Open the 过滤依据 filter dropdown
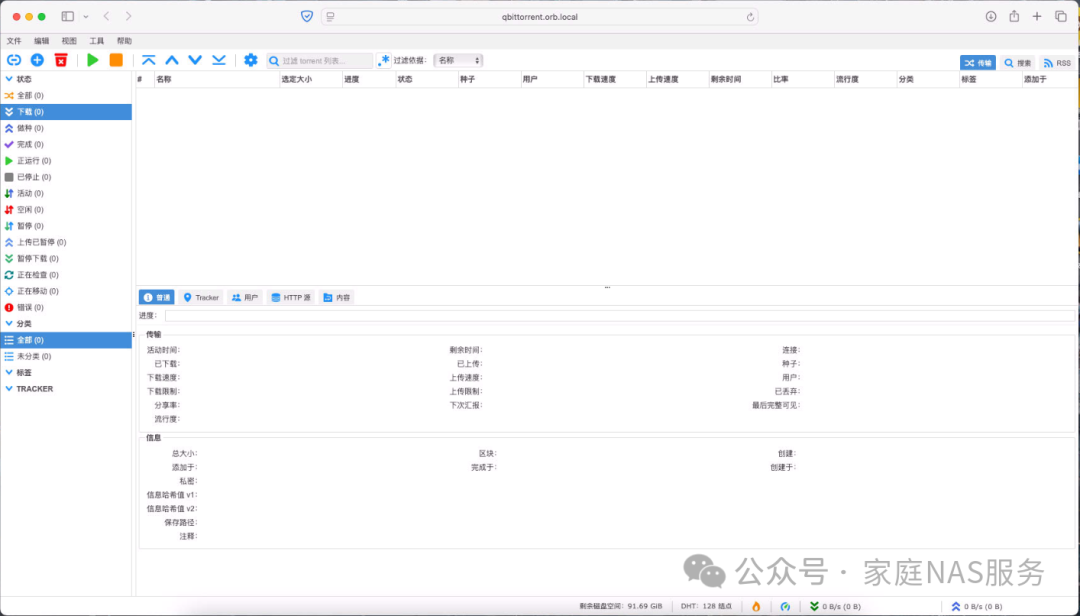The width and height of the screenshot is (1080, 616). pyautogui.click(x=458, y=60)
